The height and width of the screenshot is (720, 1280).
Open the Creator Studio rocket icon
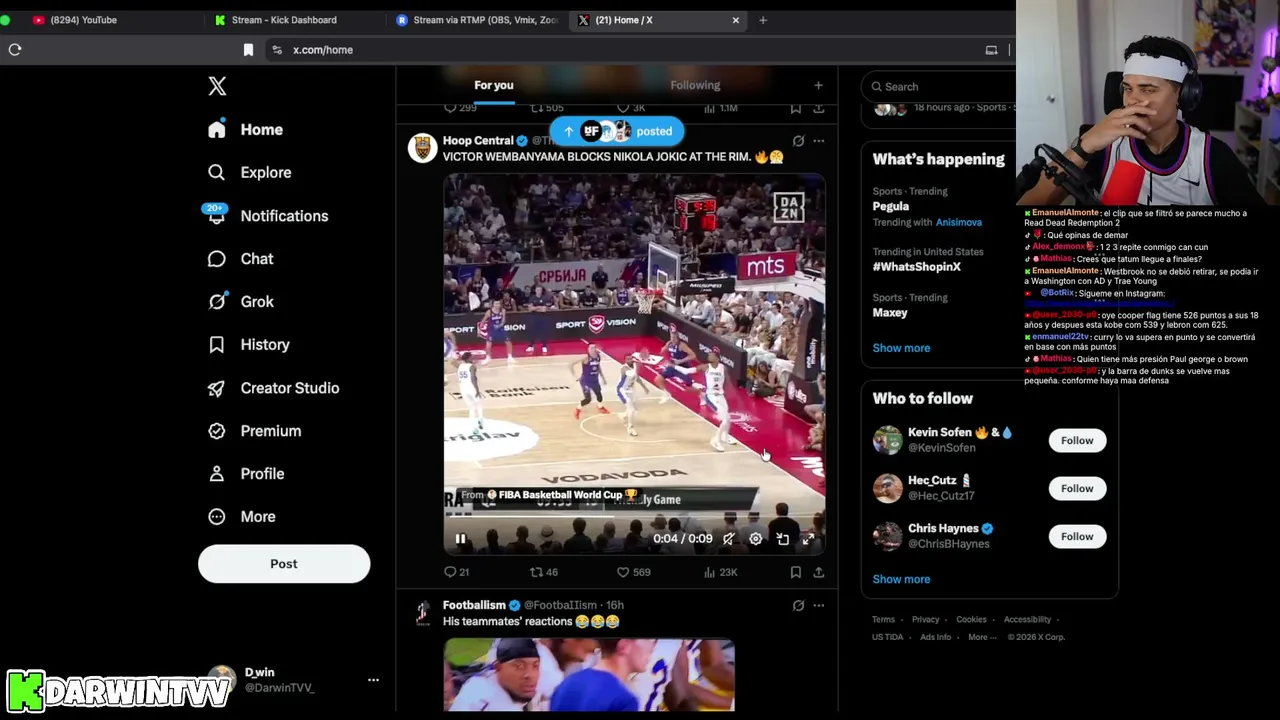(x=216, y=387)
